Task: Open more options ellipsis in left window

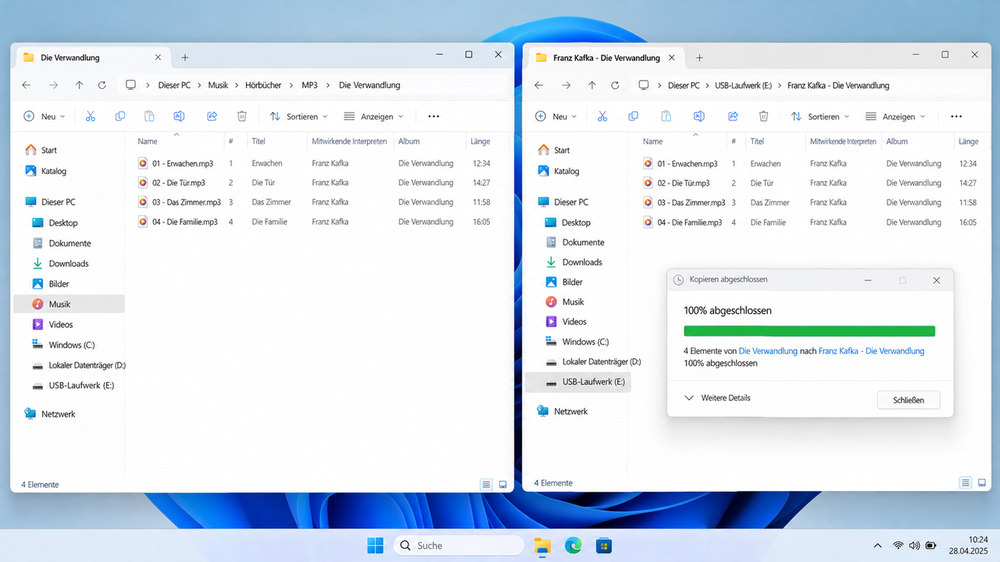Action: pos(434,116)
